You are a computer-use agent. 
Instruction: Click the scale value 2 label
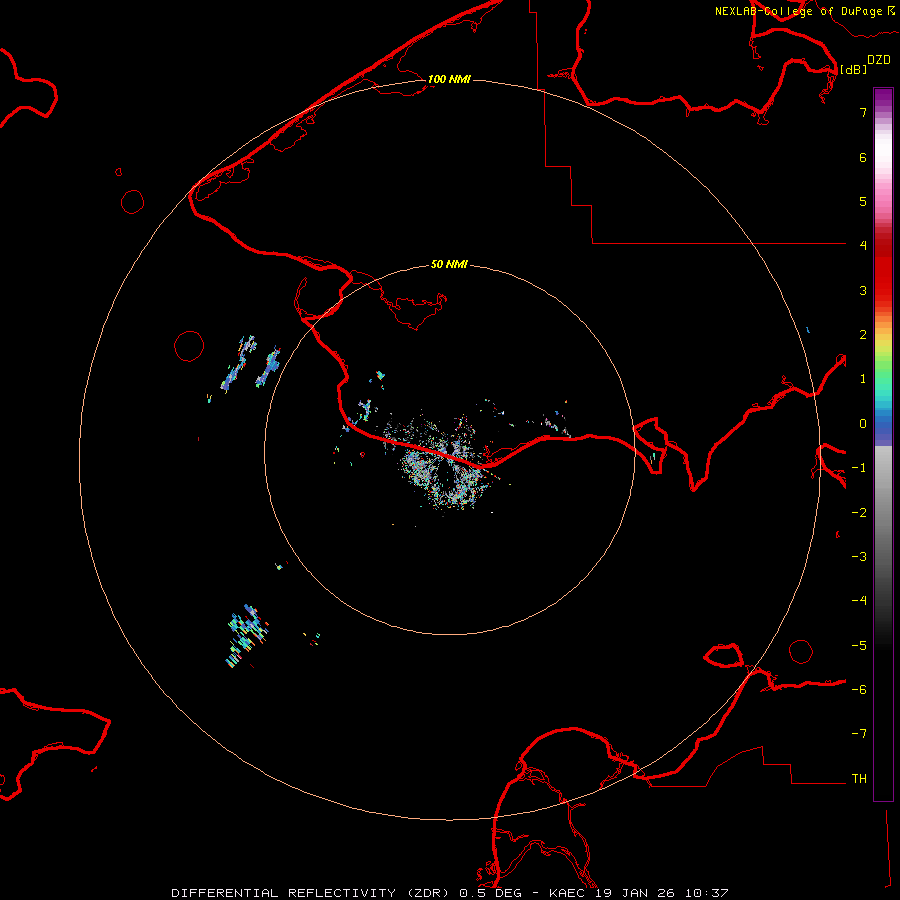pos(863,335)
